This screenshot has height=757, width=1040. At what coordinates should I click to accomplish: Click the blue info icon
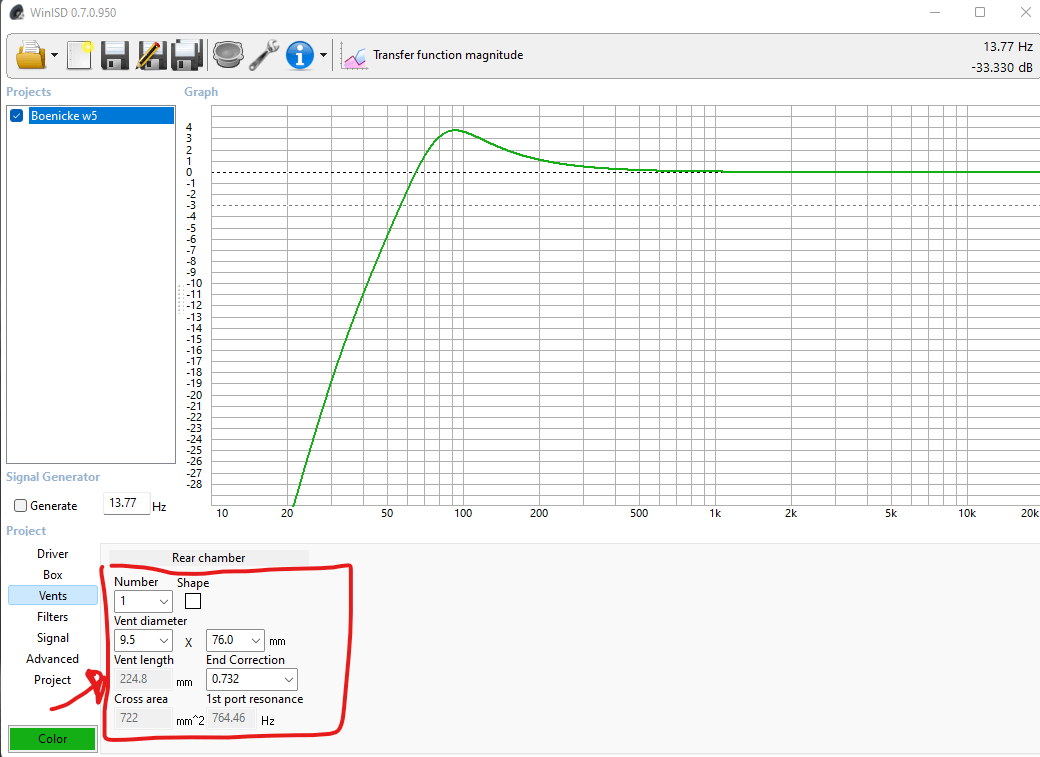click(x=300, y=55)
